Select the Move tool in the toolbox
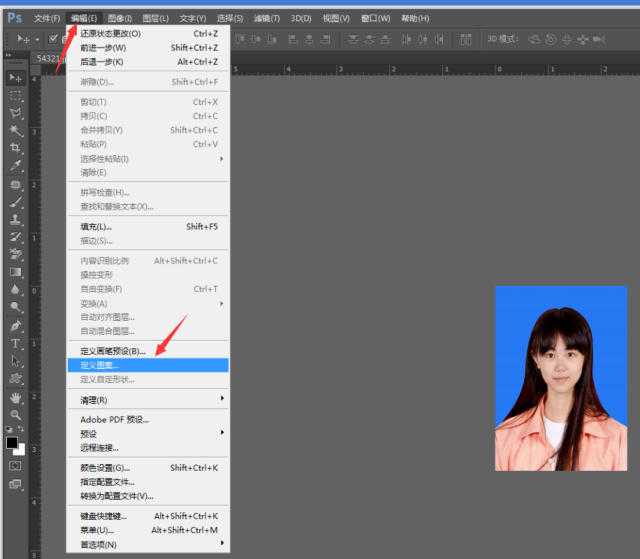The image size is (640, 559). point(16,78)
